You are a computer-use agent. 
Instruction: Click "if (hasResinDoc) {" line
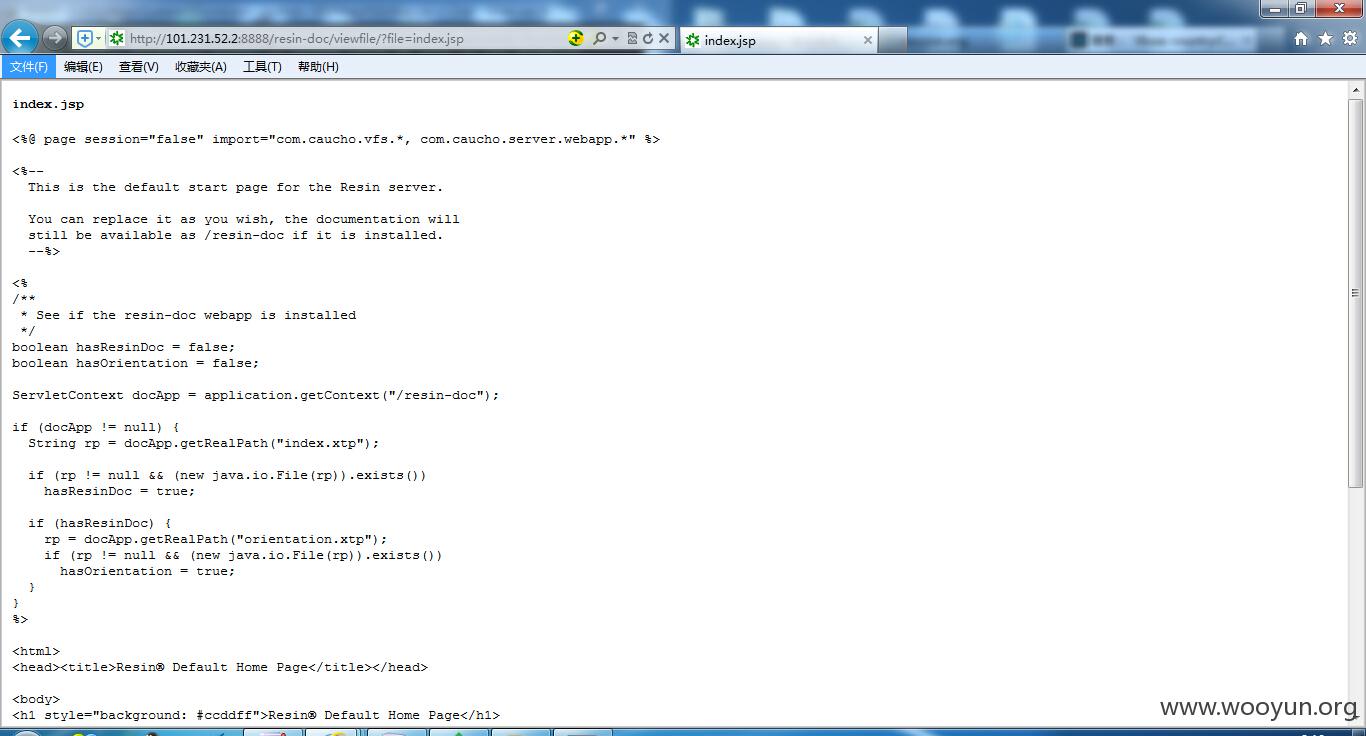coord(100,523)
